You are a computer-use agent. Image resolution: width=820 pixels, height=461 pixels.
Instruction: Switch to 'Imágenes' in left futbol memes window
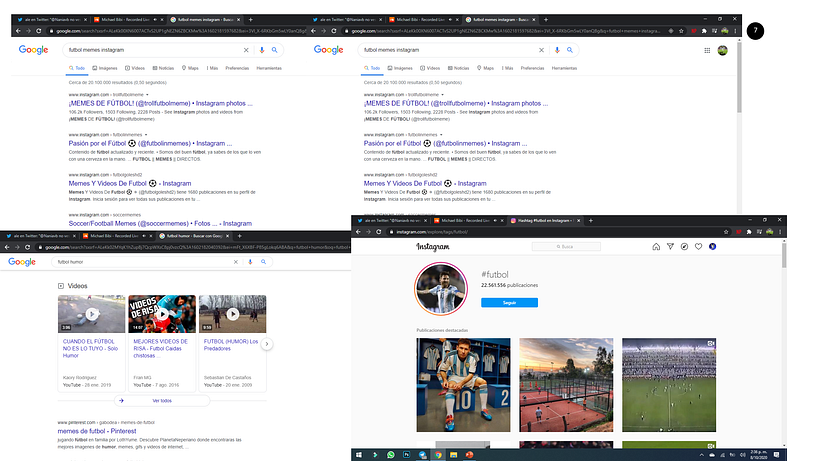[105, 68]
